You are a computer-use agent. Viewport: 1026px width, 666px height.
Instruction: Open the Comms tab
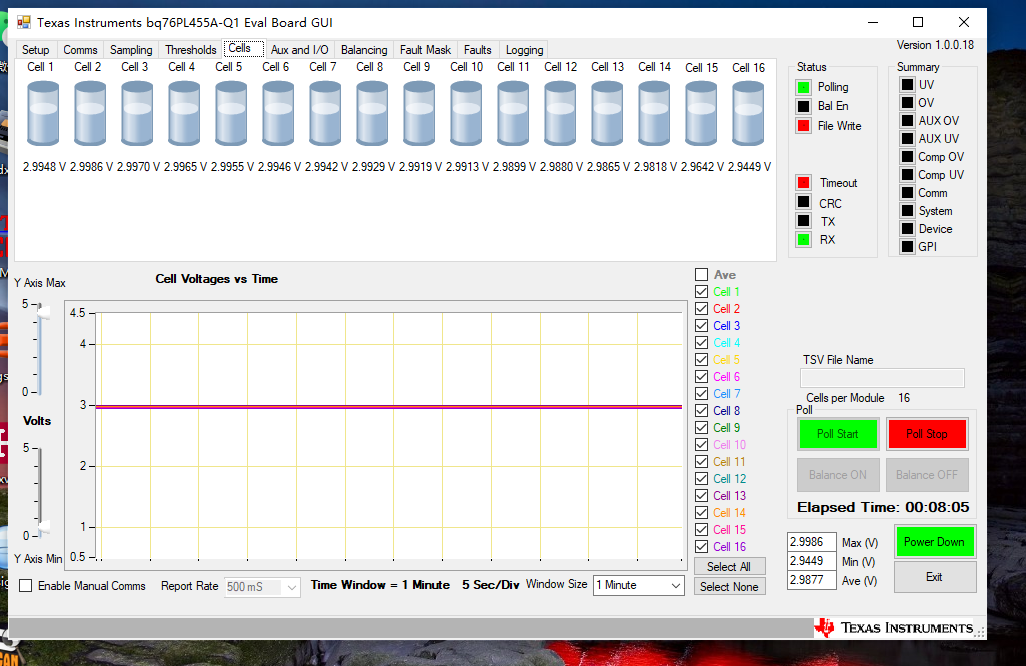(80, 50)
